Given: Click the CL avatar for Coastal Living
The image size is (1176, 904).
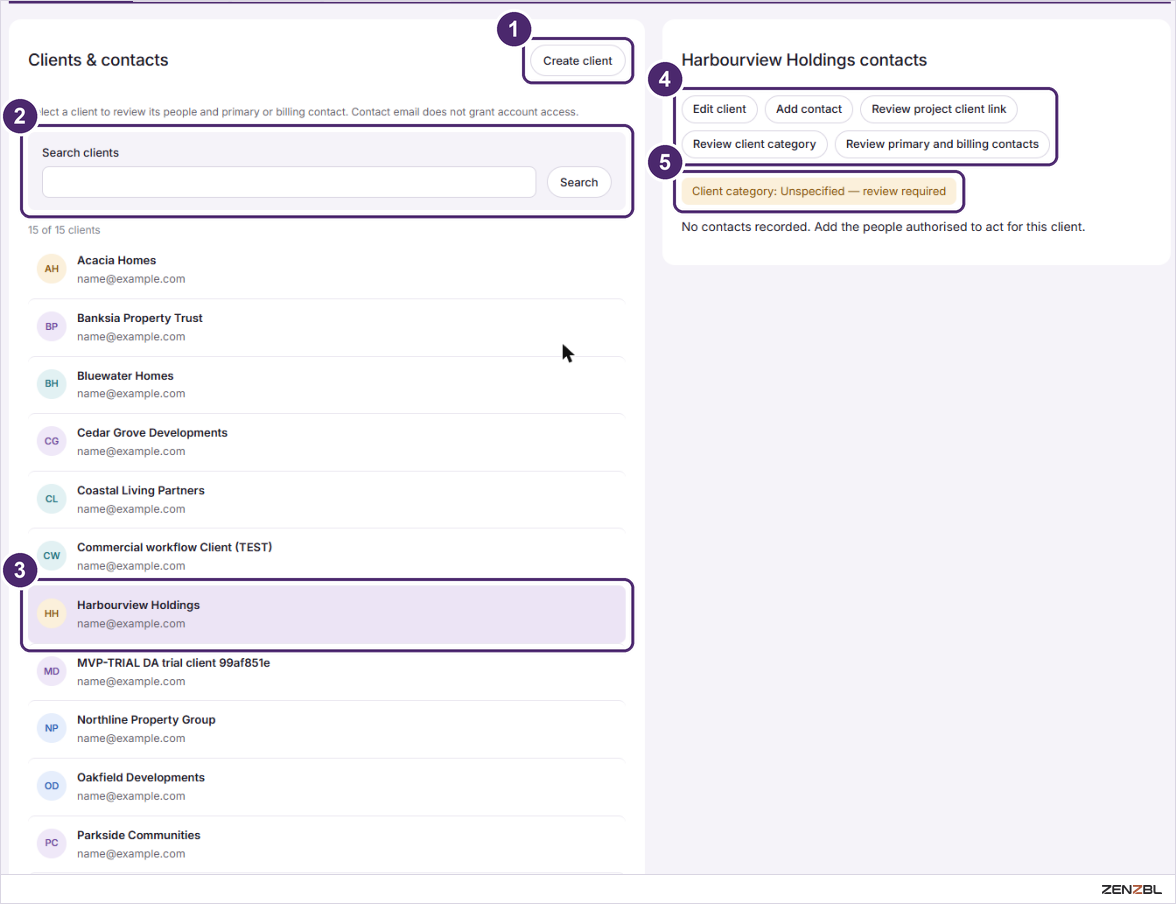Looking at the screenshot, I should 52,499.
